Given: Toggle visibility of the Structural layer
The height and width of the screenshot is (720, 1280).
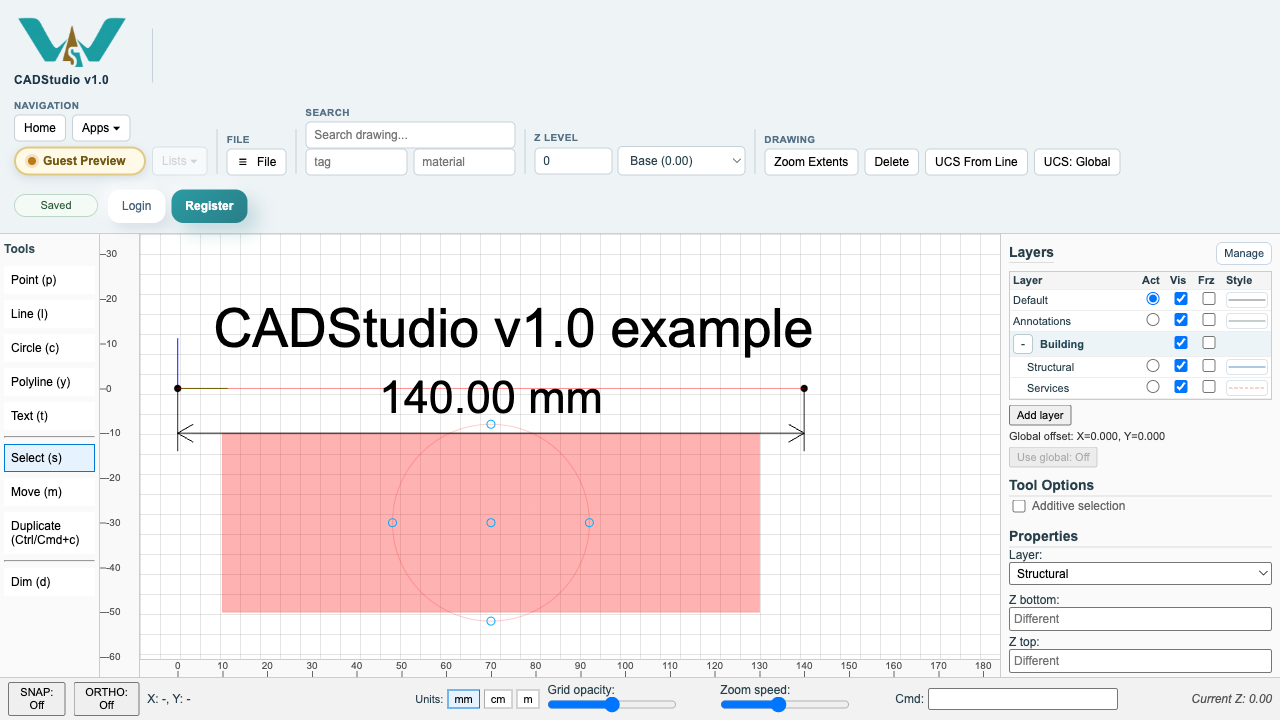Looking at the screenshot, I should pos(1181,366).
